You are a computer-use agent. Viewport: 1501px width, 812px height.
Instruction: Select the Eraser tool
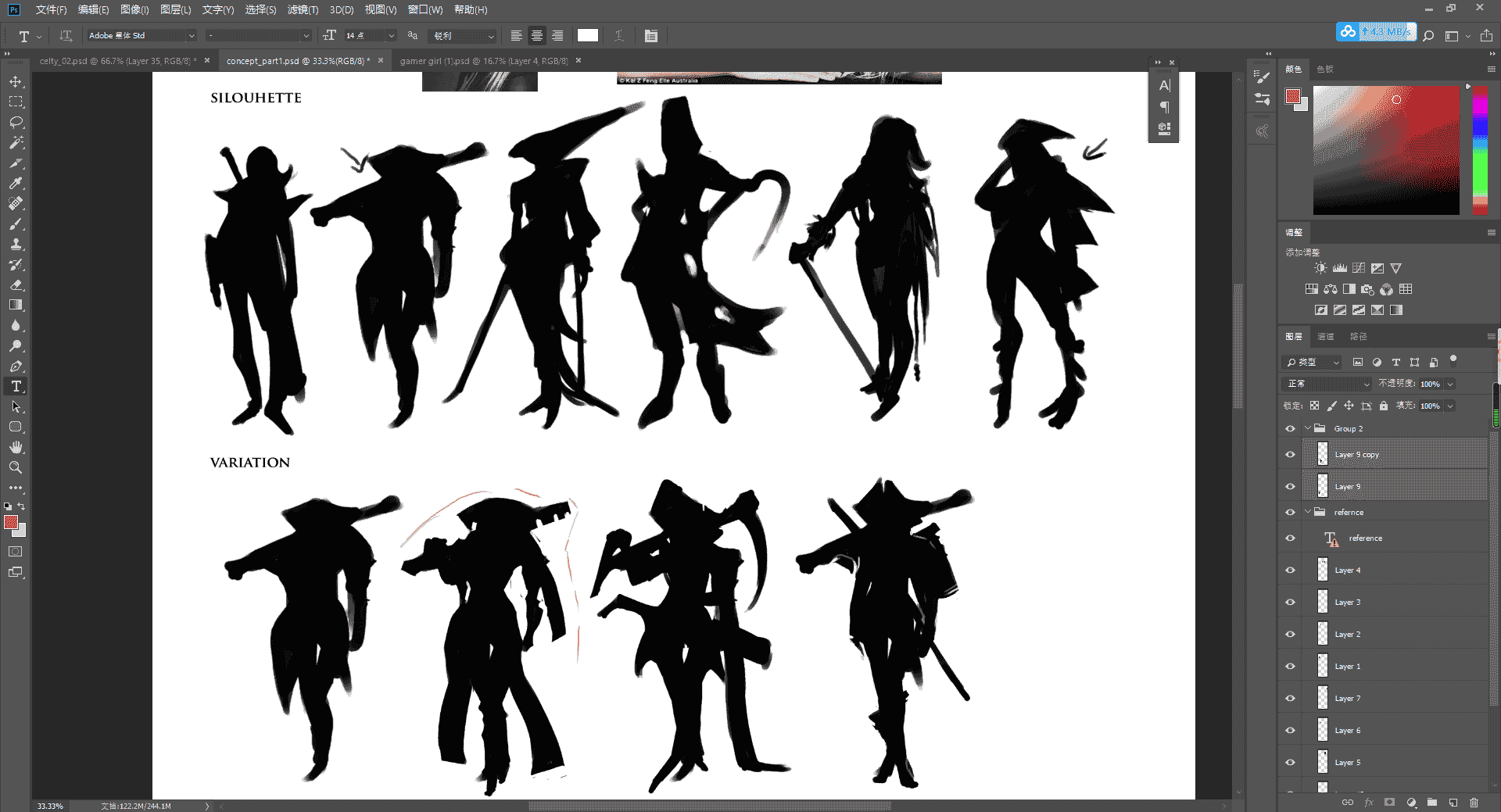16,284
